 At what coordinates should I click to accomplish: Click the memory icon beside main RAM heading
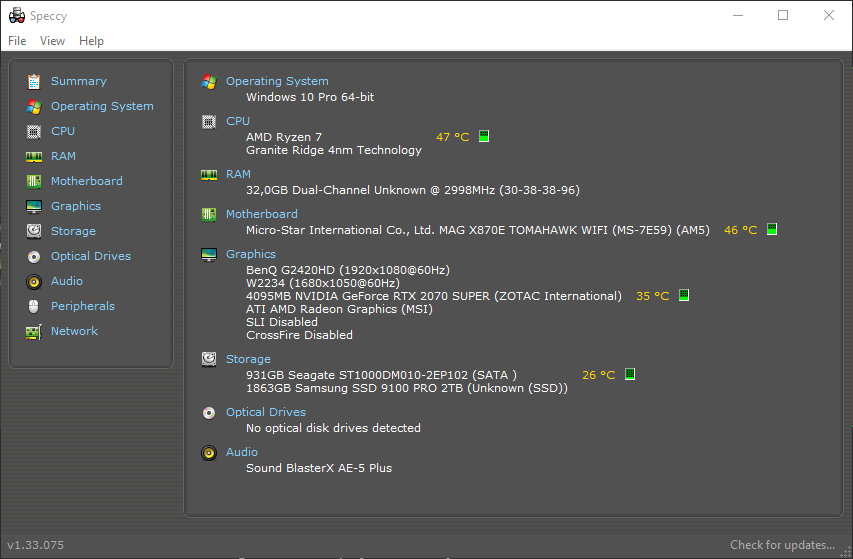209,175
